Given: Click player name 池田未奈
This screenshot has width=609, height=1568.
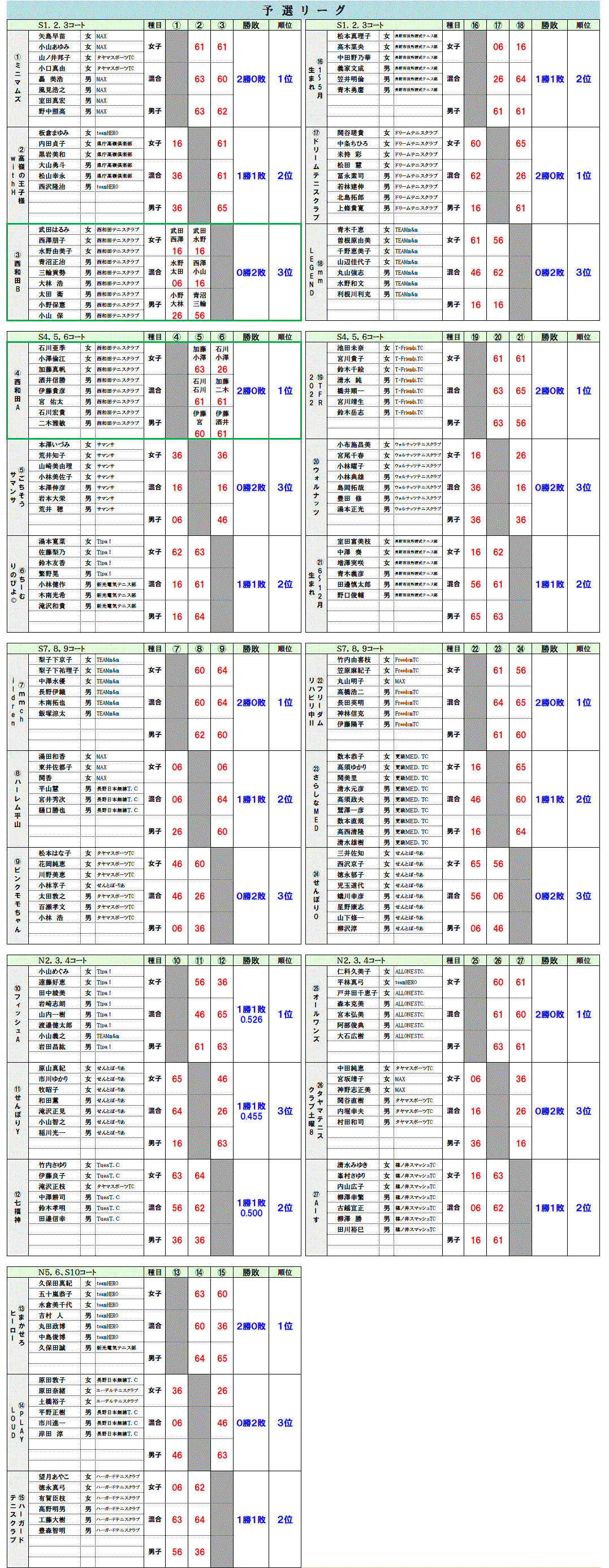Looking at the screenshot, I should tap(351, 348).
